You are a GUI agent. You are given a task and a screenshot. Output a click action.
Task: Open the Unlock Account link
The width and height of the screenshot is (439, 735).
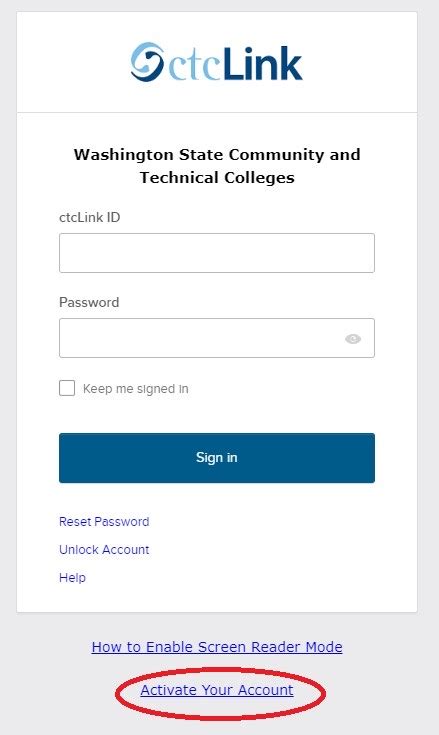(104, 549)
